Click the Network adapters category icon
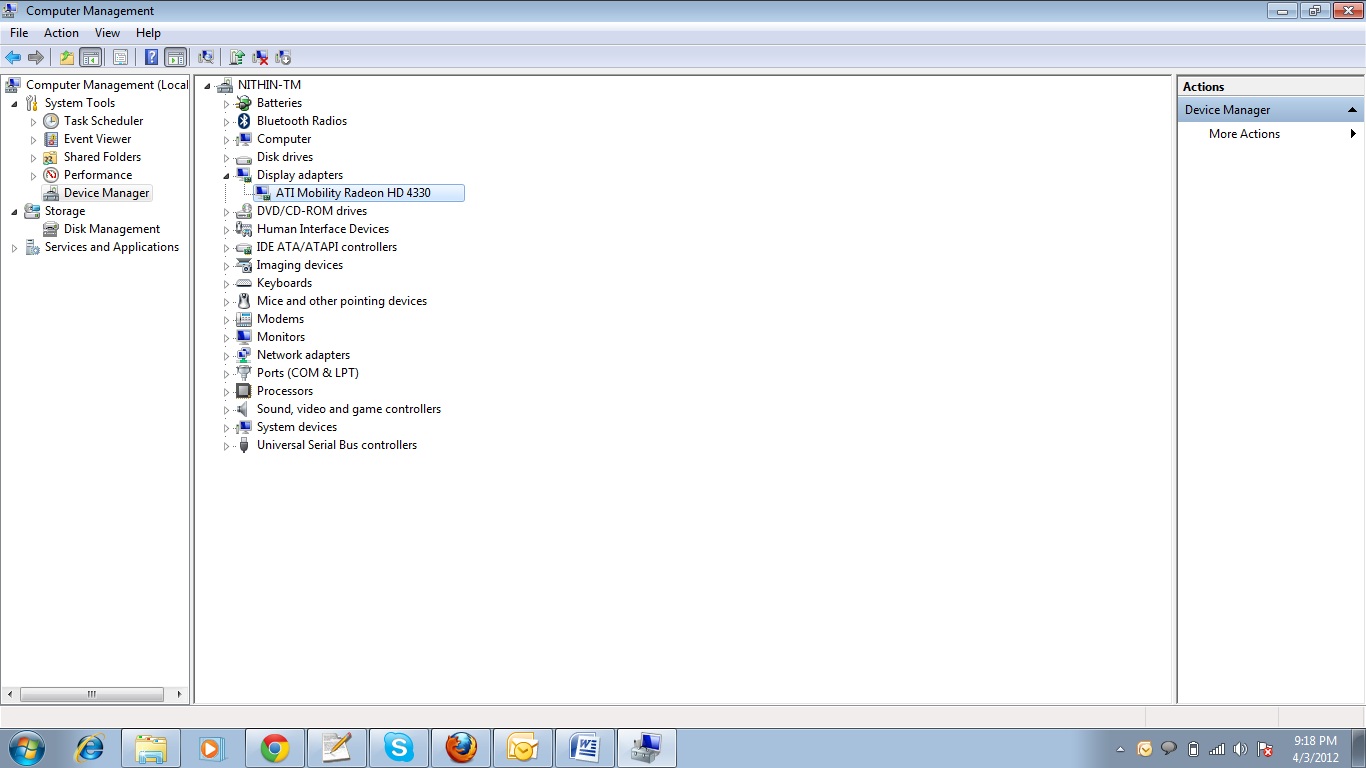The image size is (1366, 768). tap(243, 355)
